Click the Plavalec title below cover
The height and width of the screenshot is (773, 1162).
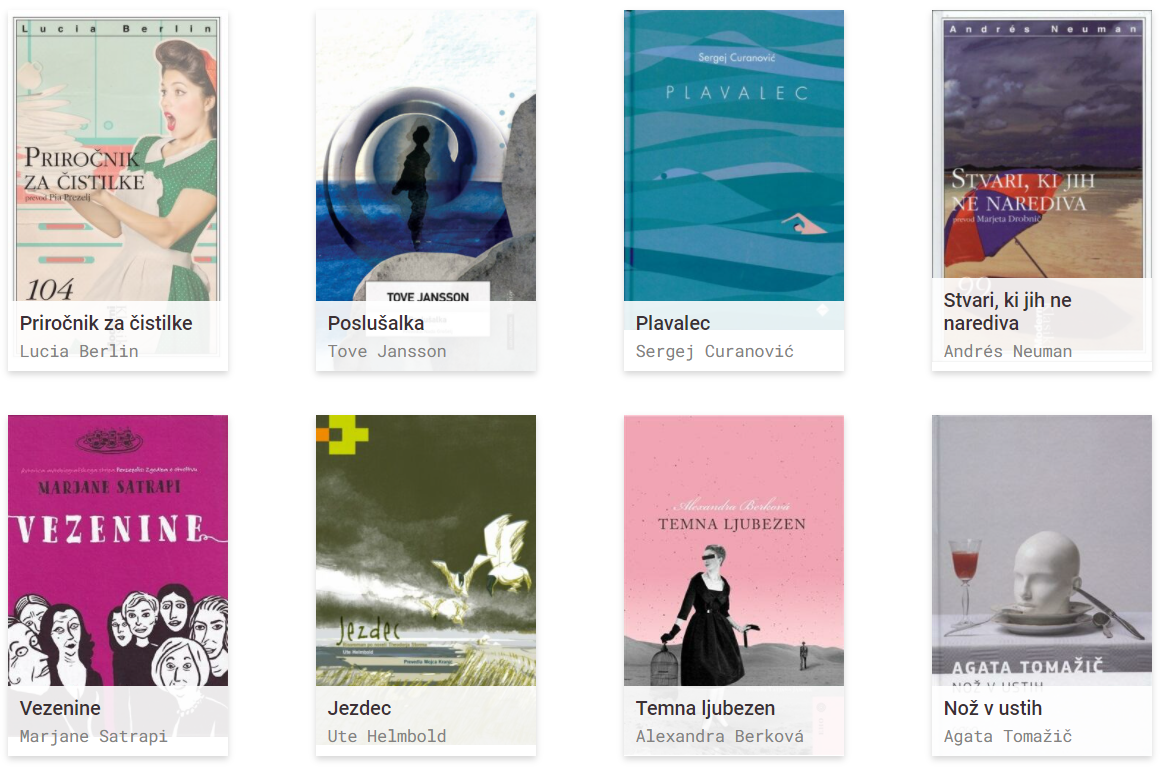(673, 323)
